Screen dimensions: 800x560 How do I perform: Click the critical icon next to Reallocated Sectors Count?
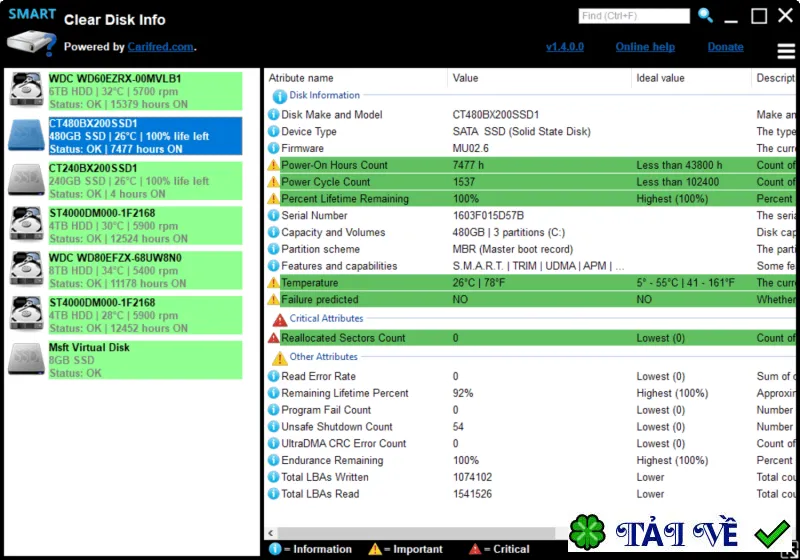[273, 338]
